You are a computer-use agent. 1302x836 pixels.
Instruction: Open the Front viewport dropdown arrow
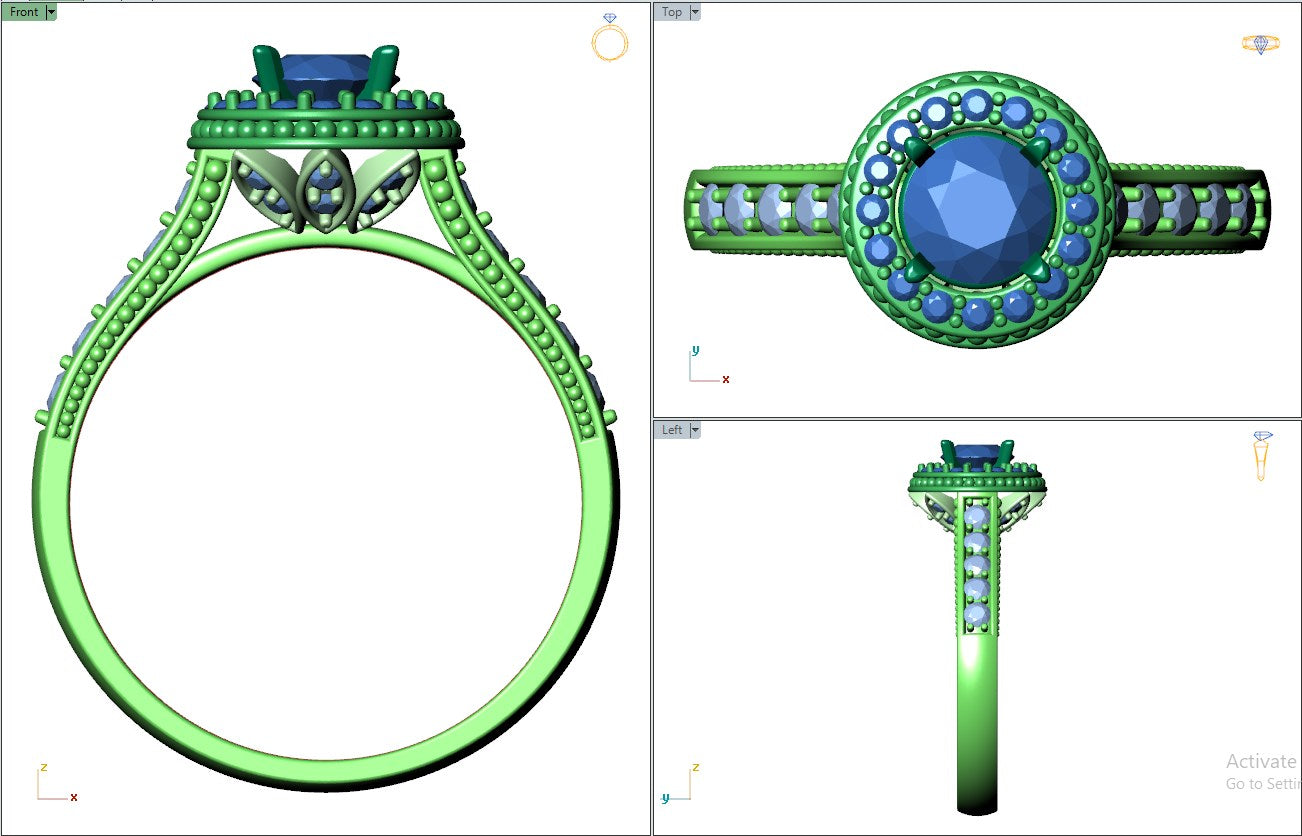(51, 12)
